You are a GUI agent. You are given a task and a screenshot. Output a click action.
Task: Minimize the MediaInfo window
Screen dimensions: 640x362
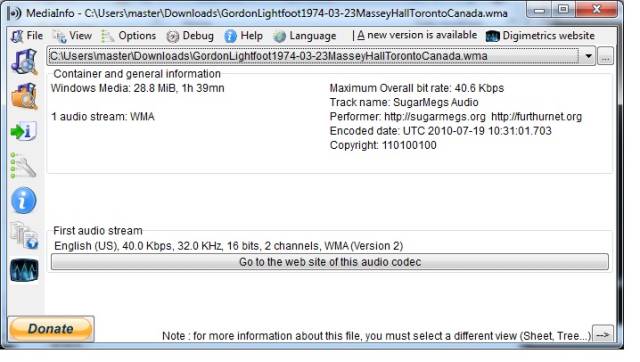pos(539,10)
